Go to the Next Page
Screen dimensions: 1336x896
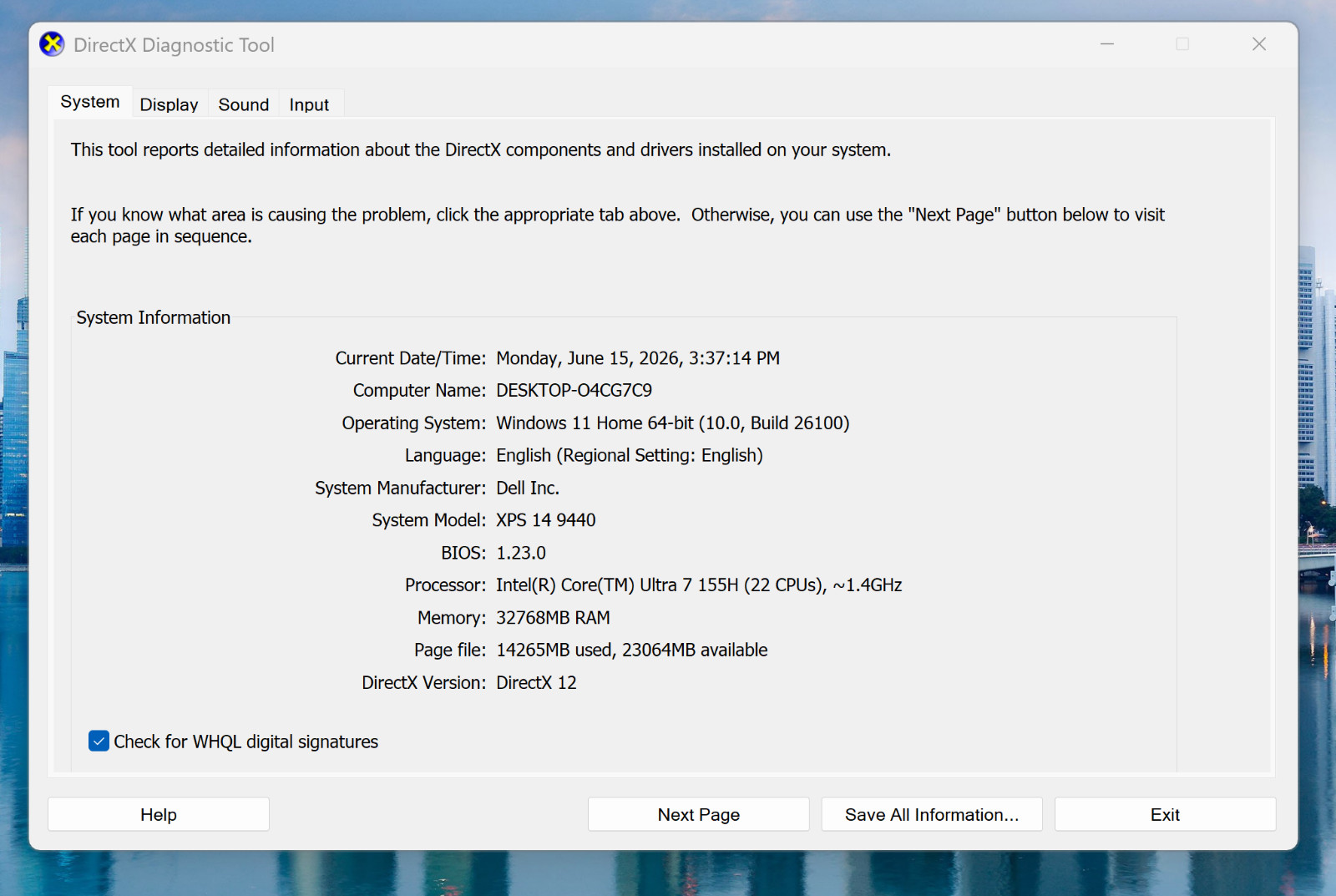pyautogui.click(x=699, y=814)
